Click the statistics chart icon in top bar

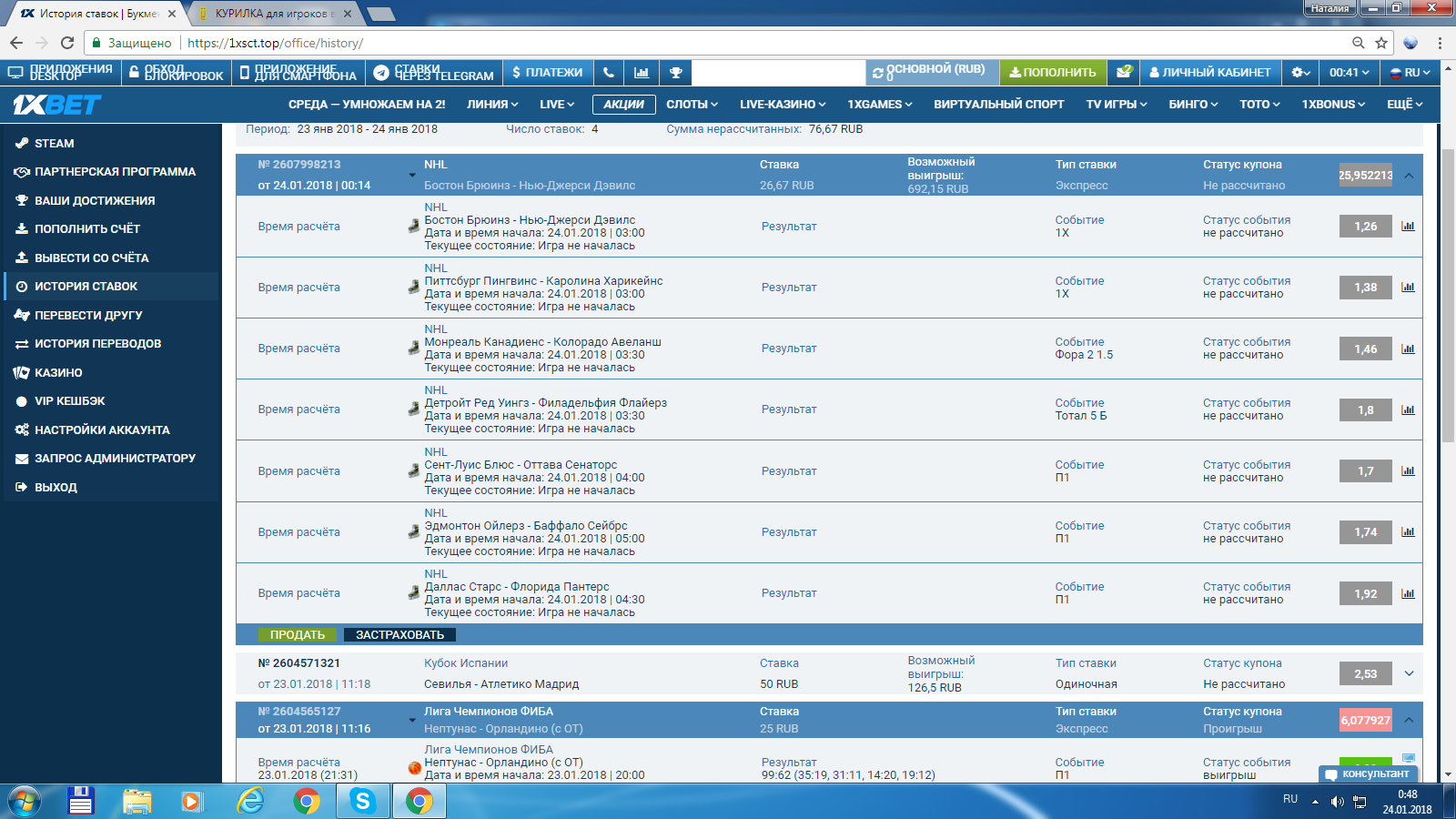click(642, 73)
